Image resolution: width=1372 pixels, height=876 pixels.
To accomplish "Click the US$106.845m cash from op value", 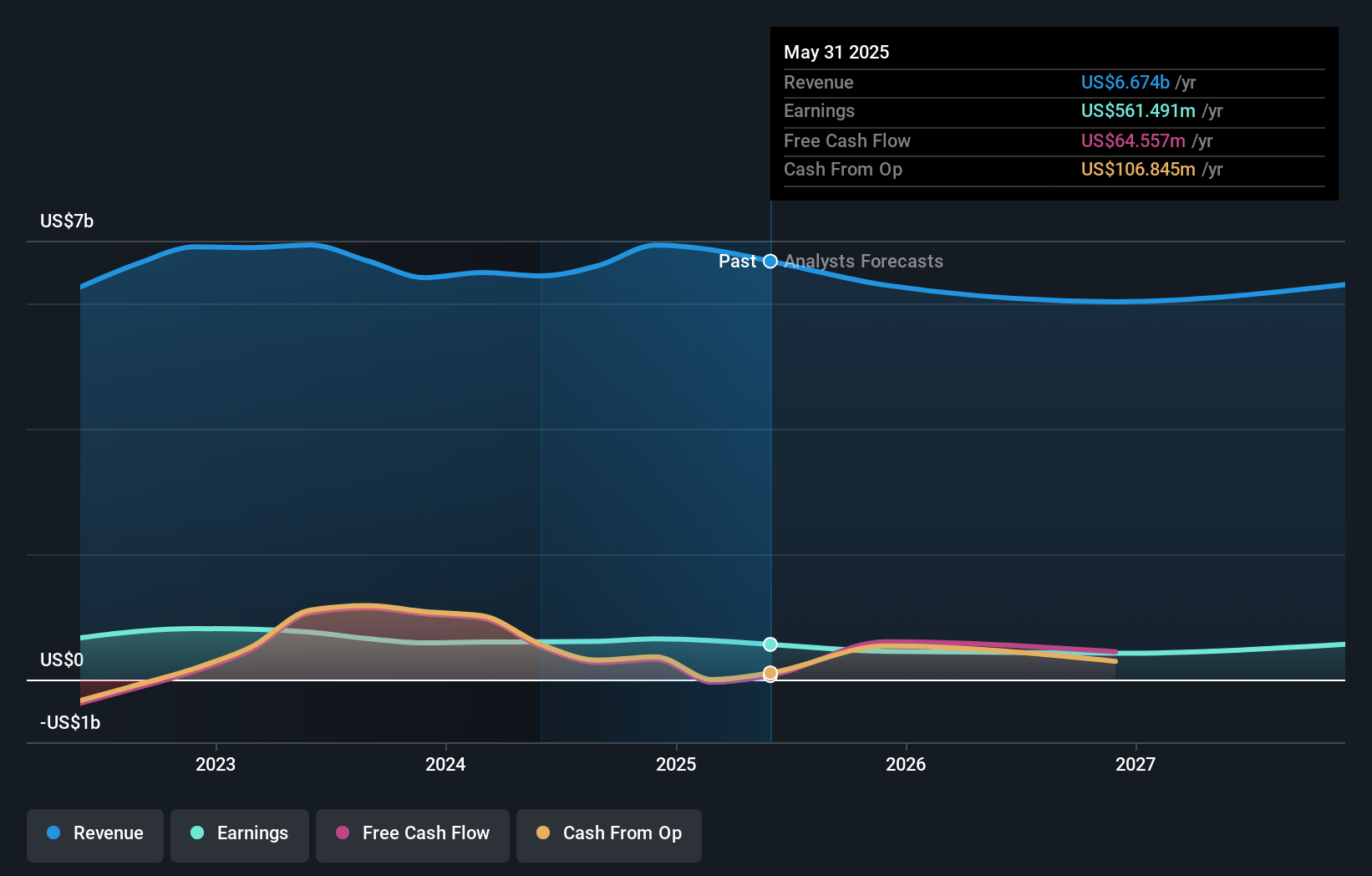I will click(x=1138, y=169).
